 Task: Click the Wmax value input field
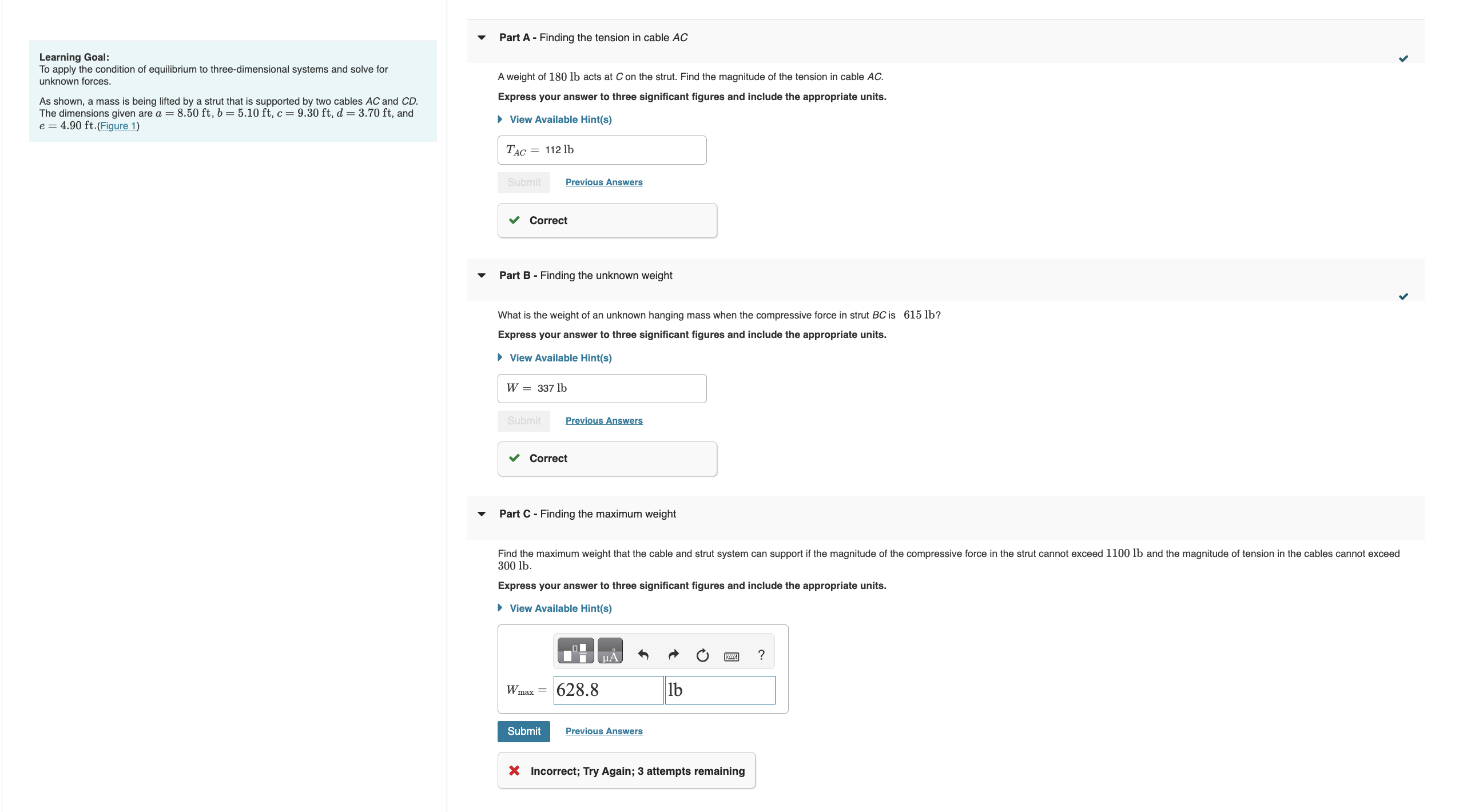tap(607, 690)
